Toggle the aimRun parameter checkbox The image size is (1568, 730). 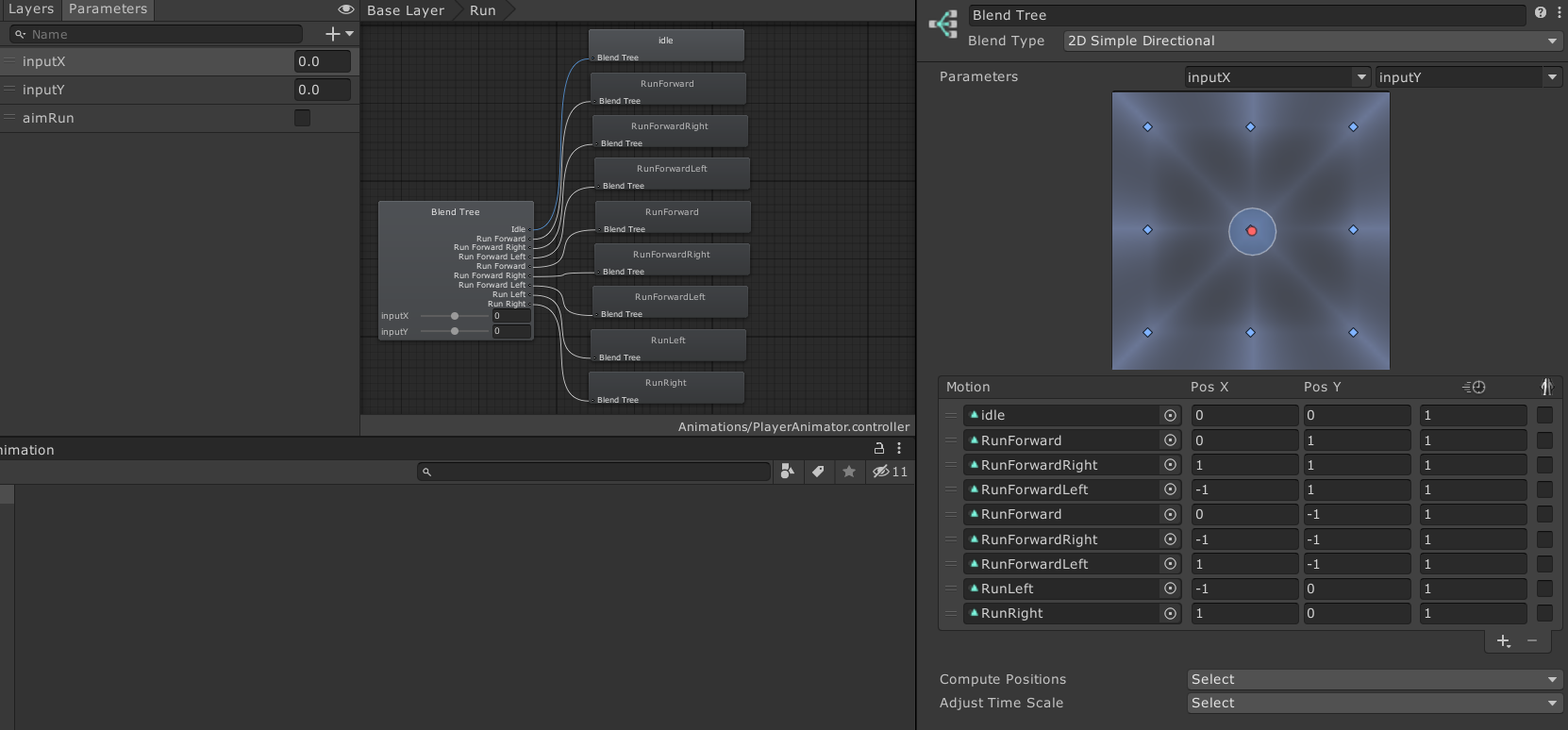(302, 118)
